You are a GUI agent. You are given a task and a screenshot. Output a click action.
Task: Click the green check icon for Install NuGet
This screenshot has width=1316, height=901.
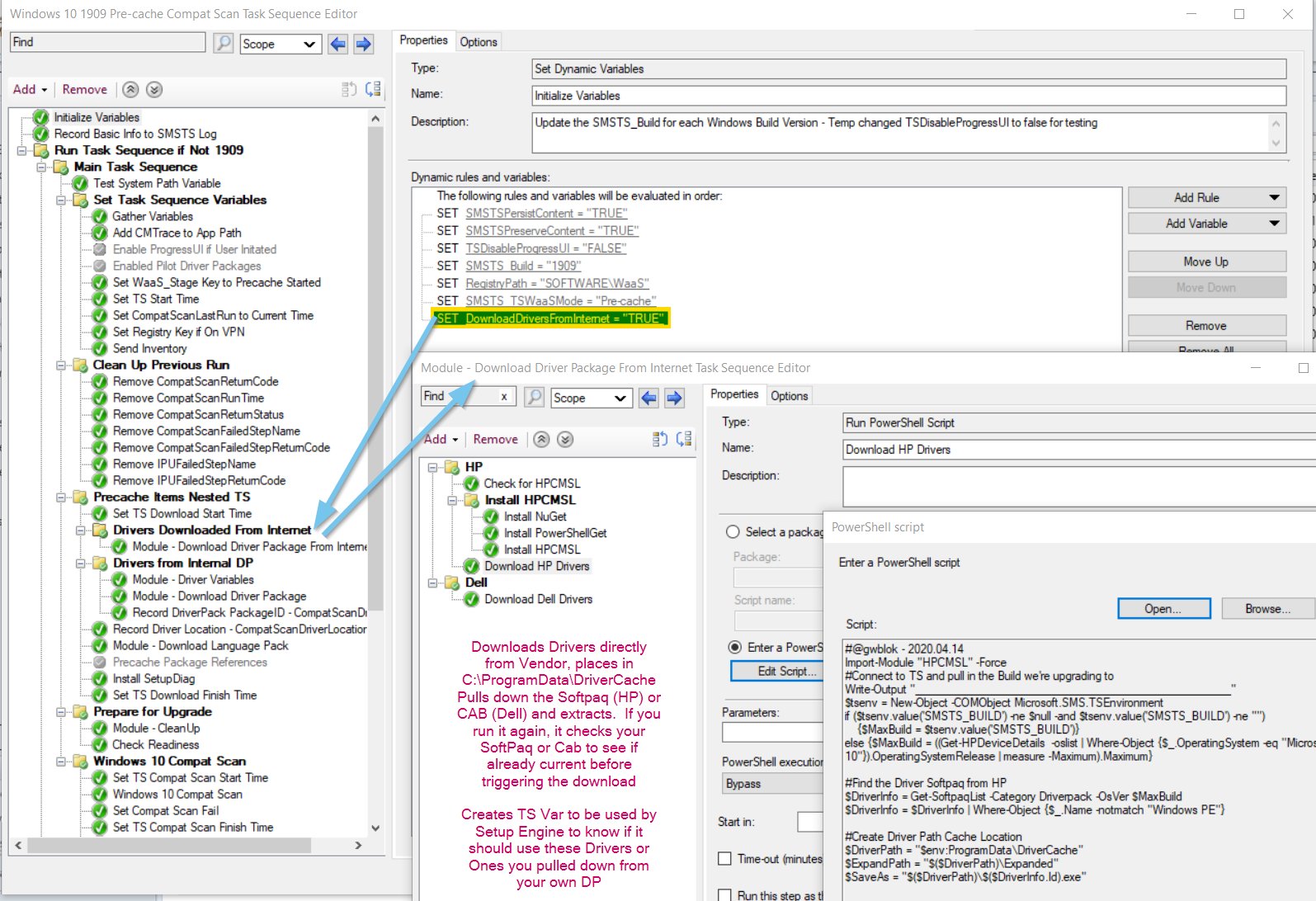point(492,517)
